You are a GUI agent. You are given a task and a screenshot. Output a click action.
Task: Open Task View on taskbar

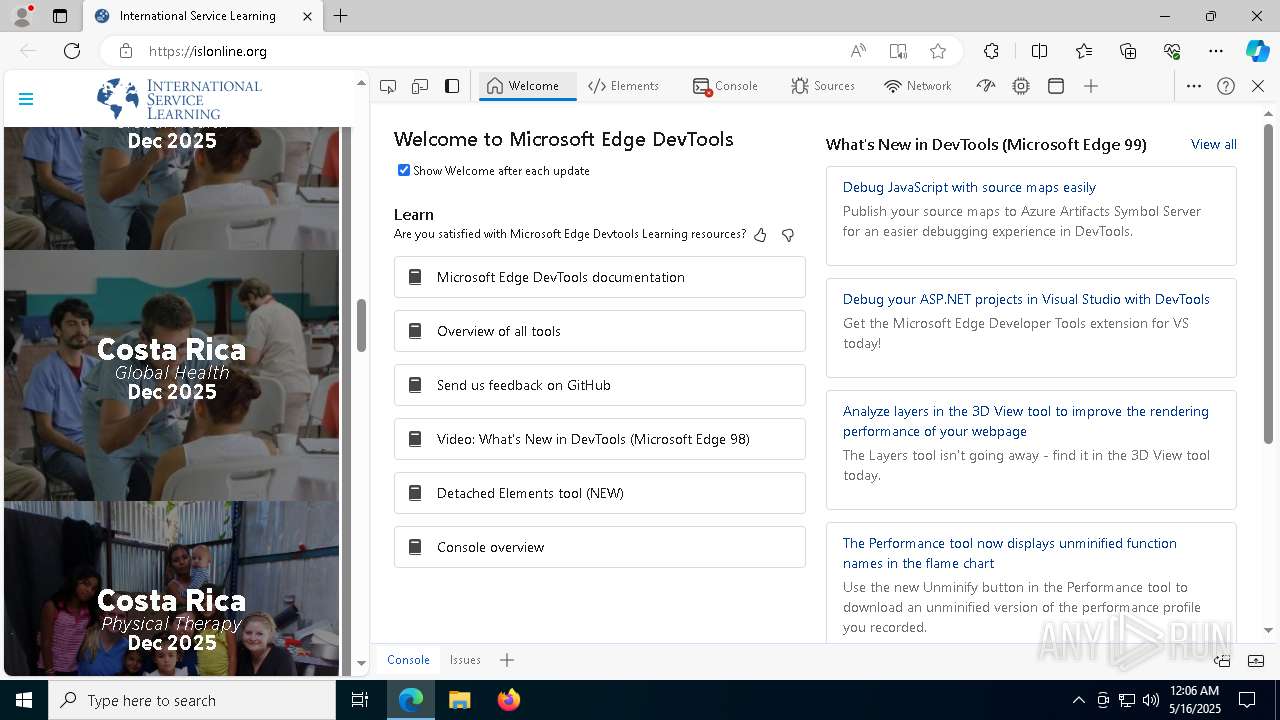pos(360,700)
